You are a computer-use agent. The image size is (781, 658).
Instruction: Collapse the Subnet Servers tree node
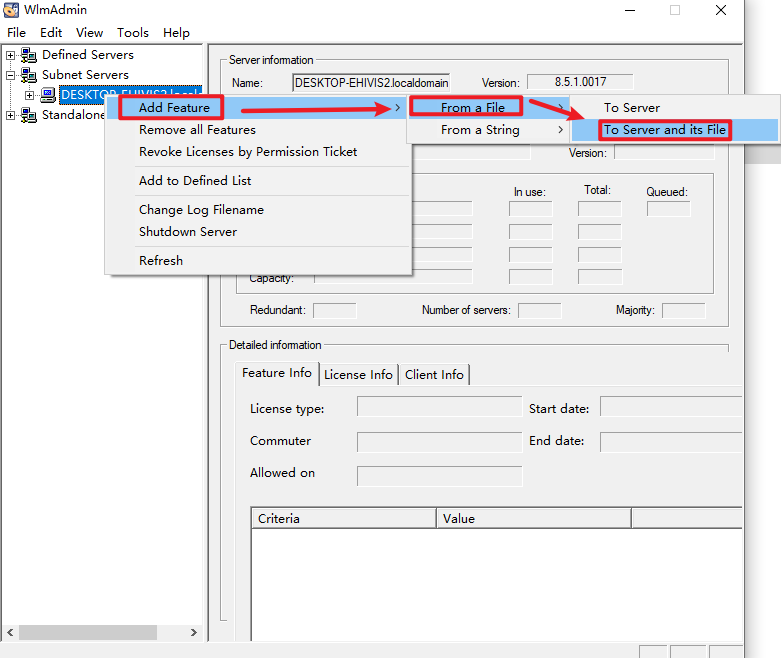11,75
